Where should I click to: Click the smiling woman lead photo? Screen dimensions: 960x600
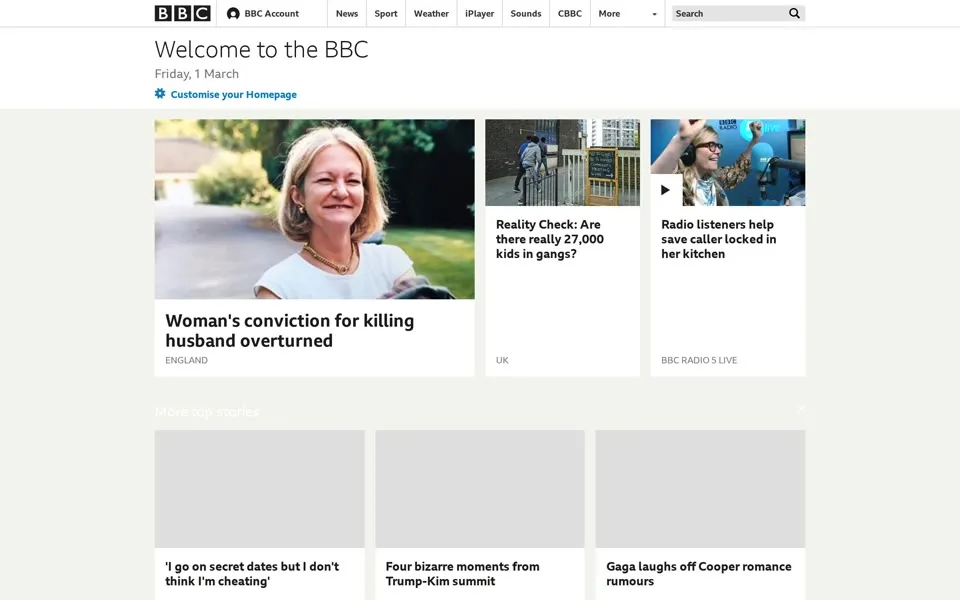click(x=314, y=209)
